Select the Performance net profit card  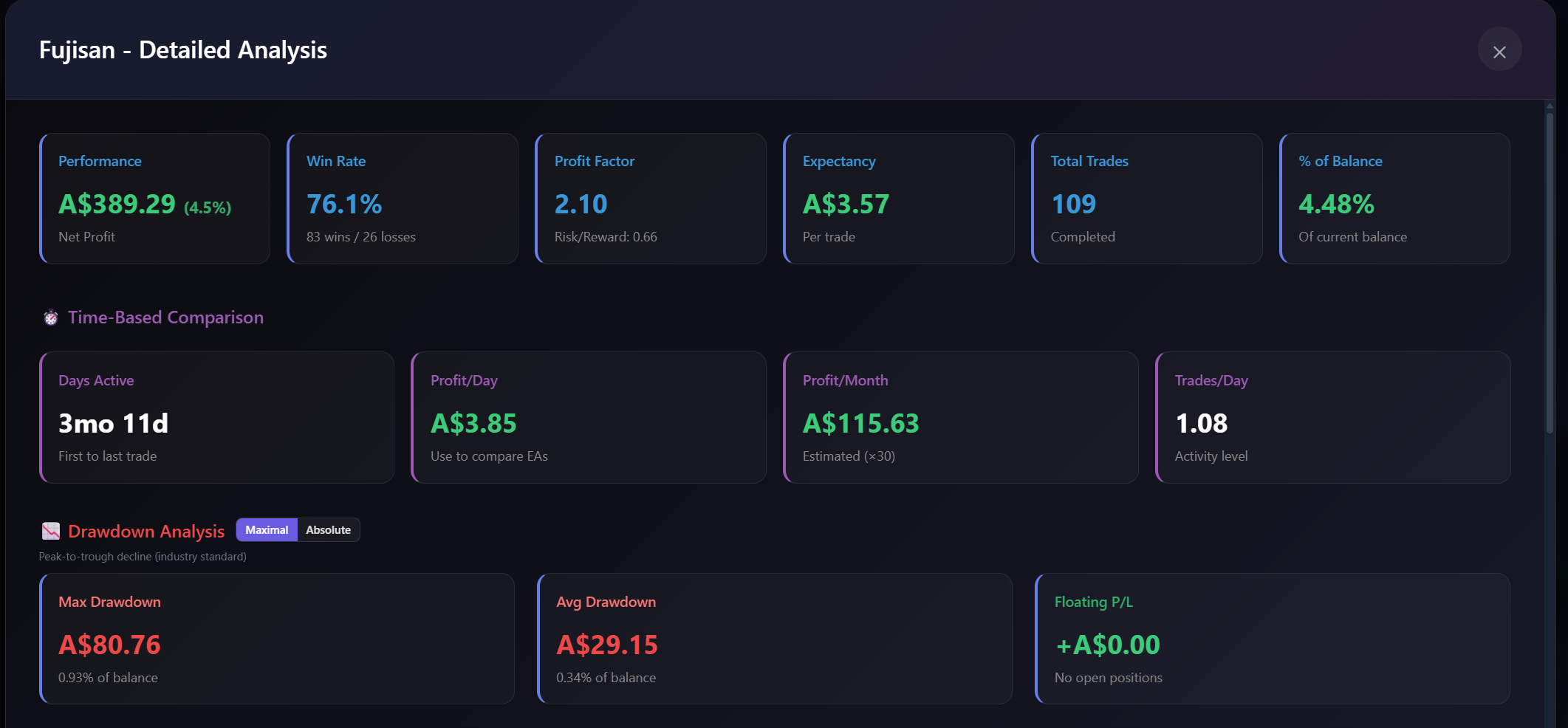coord(154,199)
